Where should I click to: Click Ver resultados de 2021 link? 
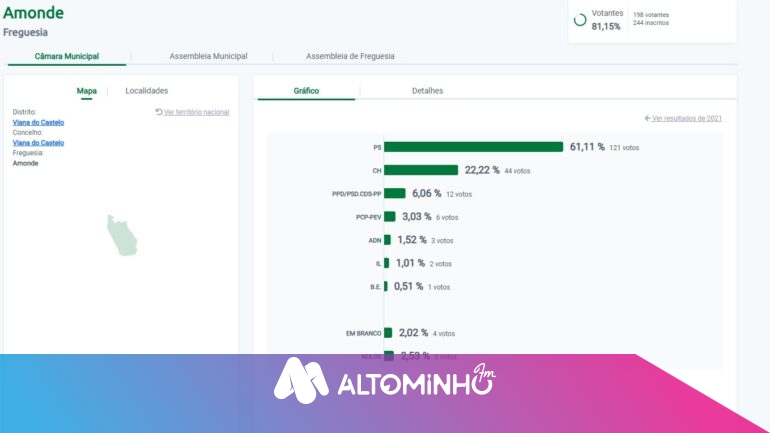[x=687, y=118]
